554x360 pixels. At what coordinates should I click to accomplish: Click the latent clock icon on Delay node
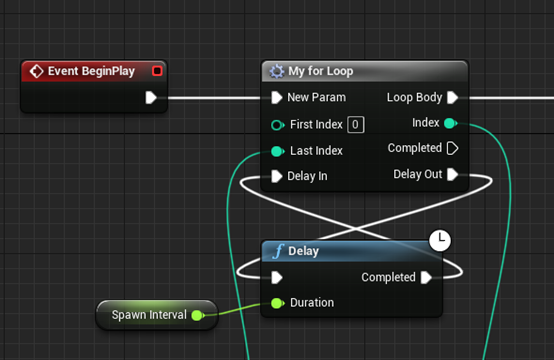pos(440,241)
